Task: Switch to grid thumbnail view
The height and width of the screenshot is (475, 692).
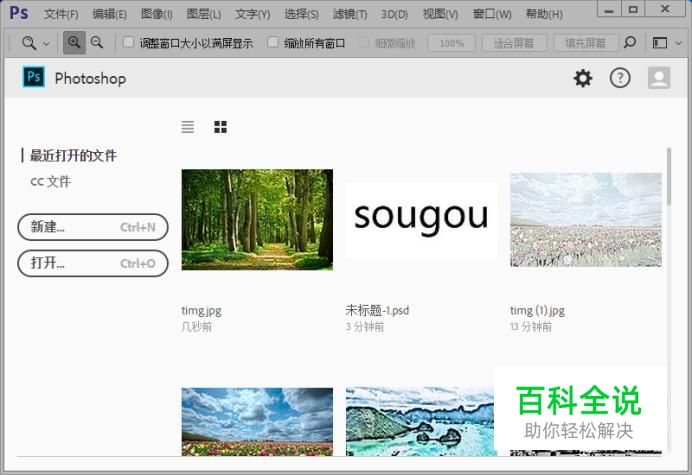Action: [x=220, y=127]
